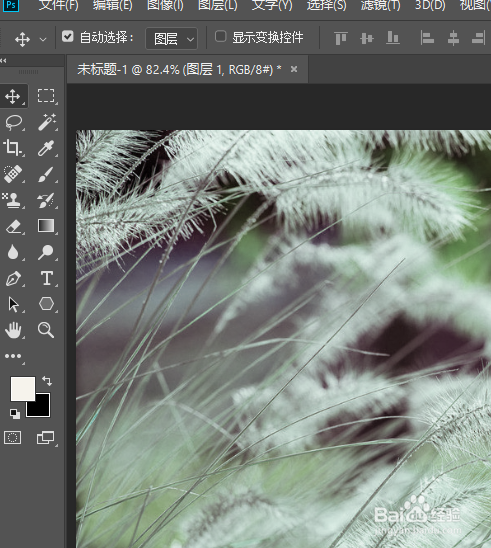
Task: Select the Rectangular Marquee tool
Action: pos(46,96)
